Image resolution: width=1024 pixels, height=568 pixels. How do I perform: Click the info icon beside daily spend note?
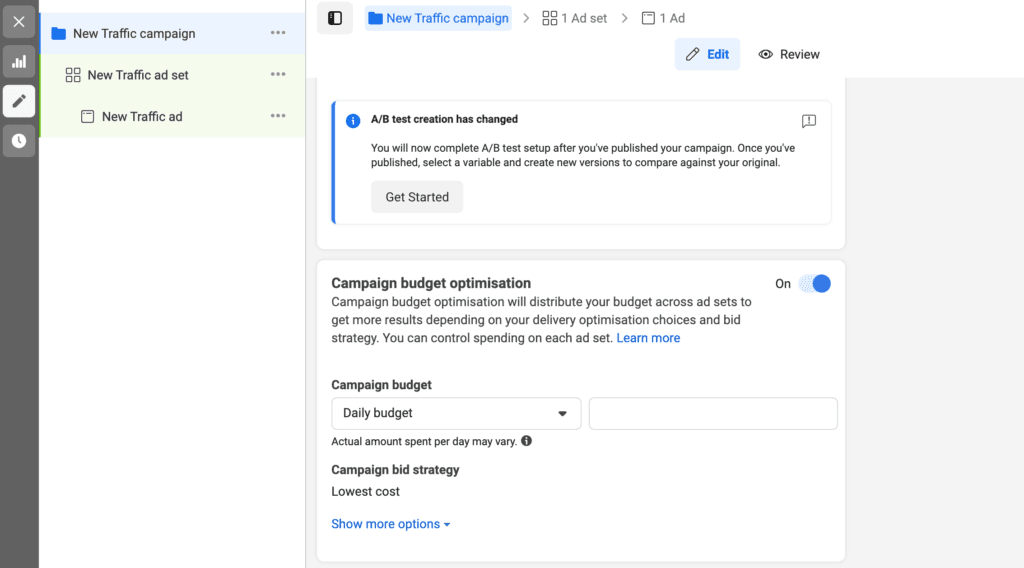point(526,441)
